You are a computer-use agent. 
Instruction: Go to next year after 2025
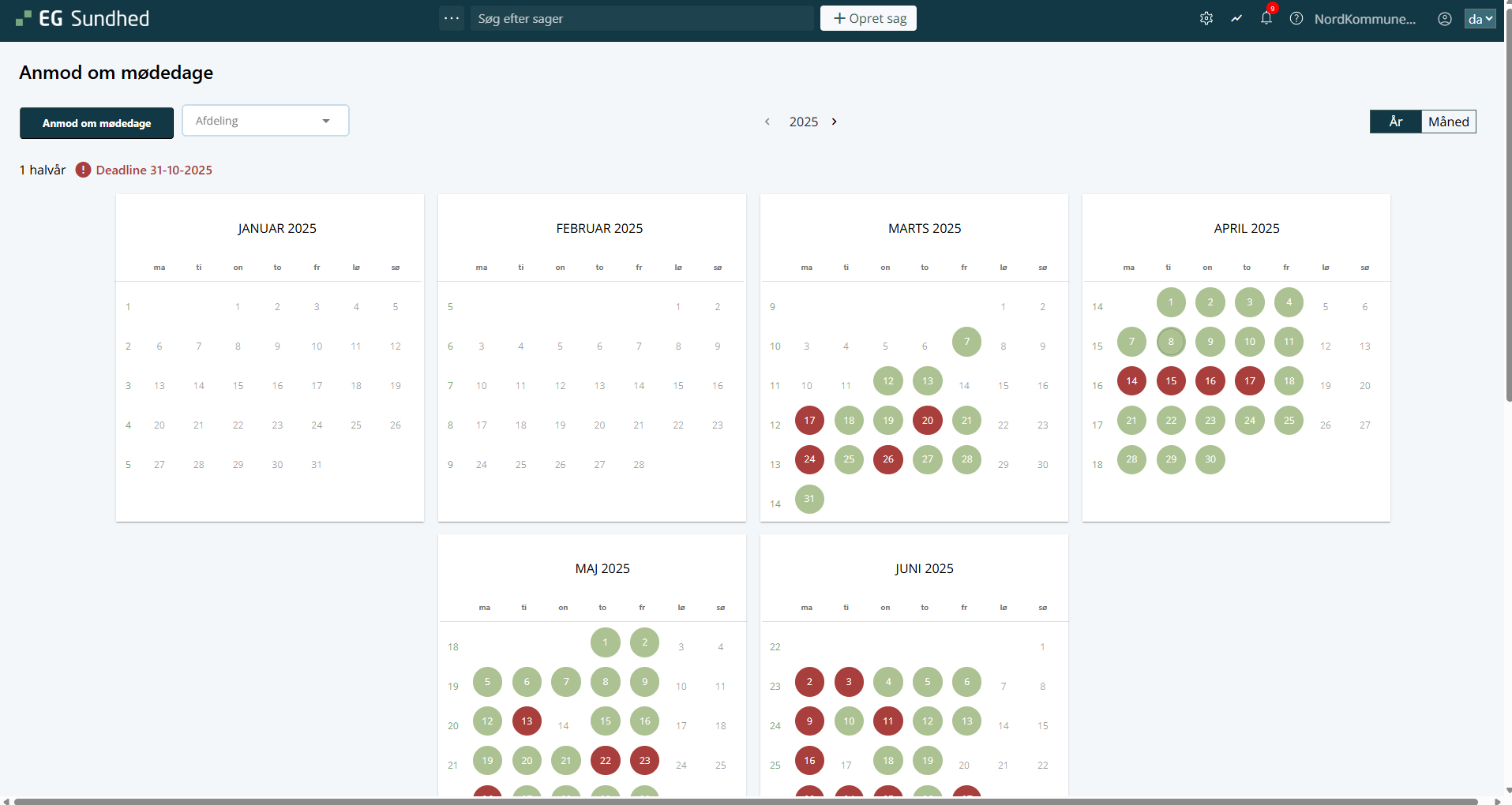point(835,122)
